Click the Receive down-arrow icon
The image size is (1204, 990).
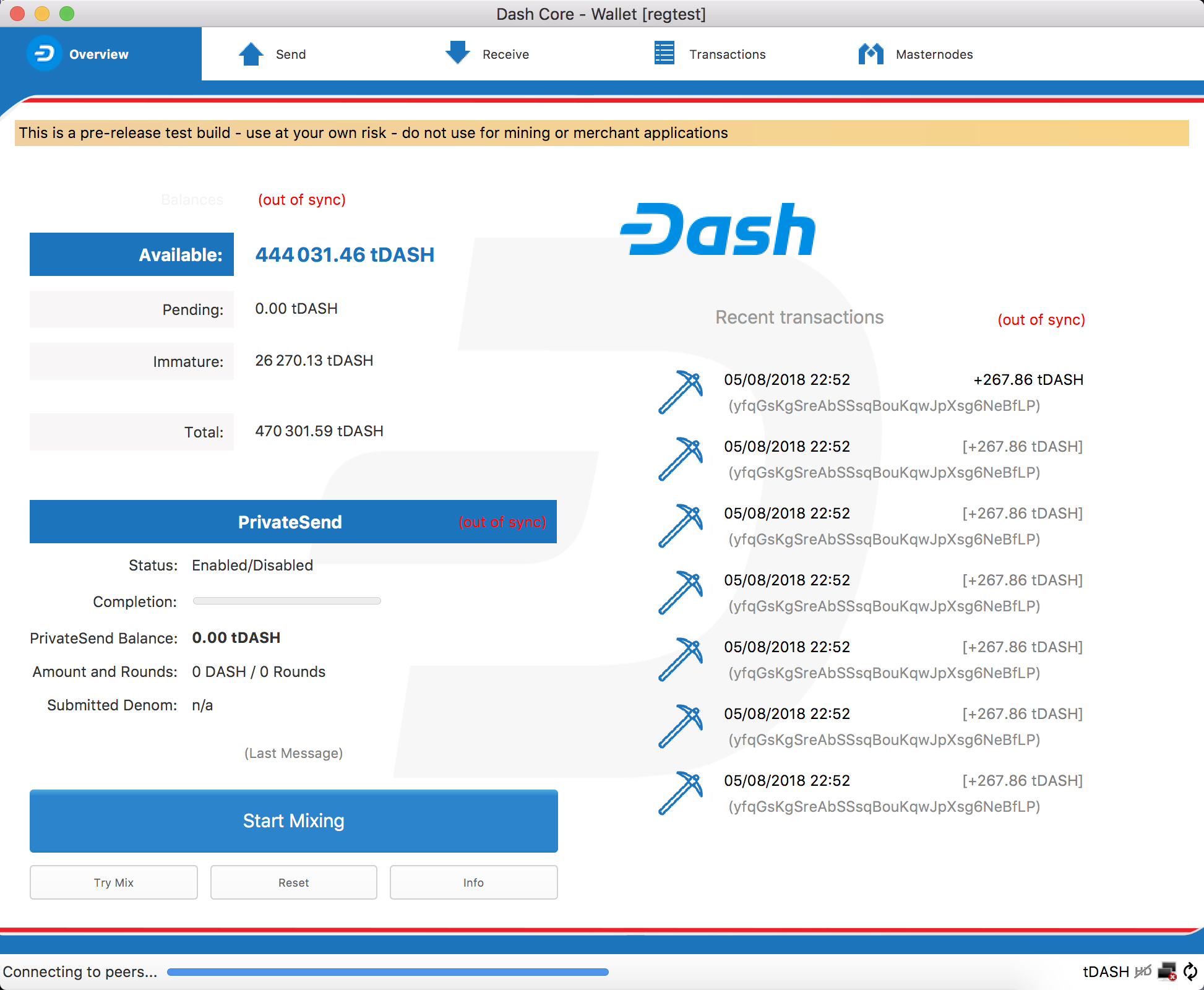458,53
